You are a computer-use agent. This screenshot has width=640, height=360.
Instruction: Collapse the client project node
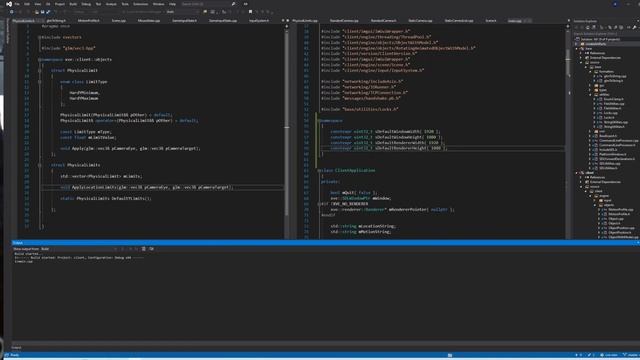click(x=577, y=173)
